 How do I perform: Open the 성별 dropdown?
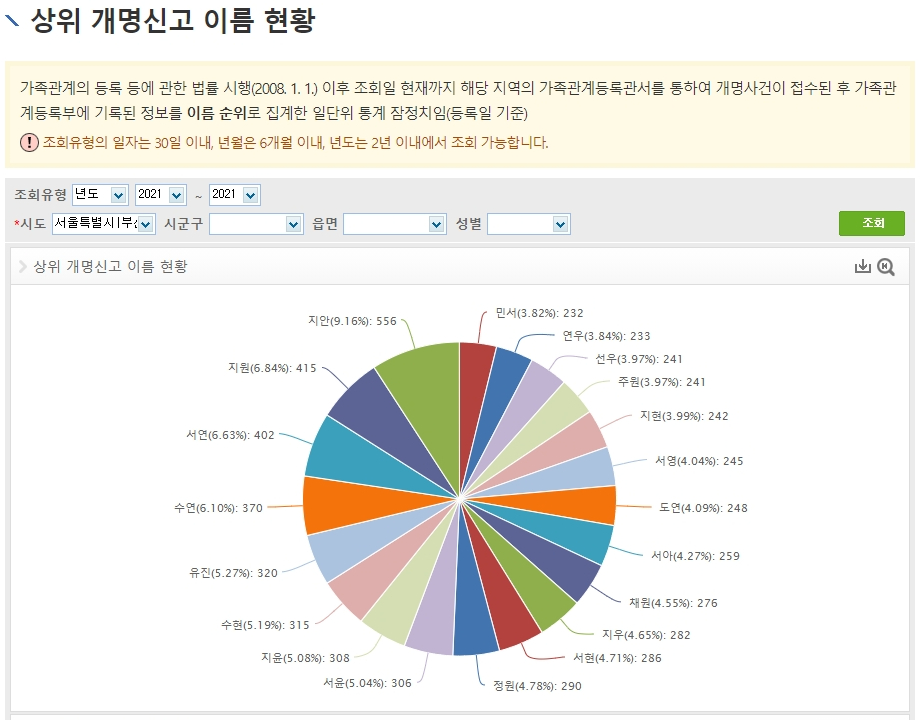tap(529, 224)
